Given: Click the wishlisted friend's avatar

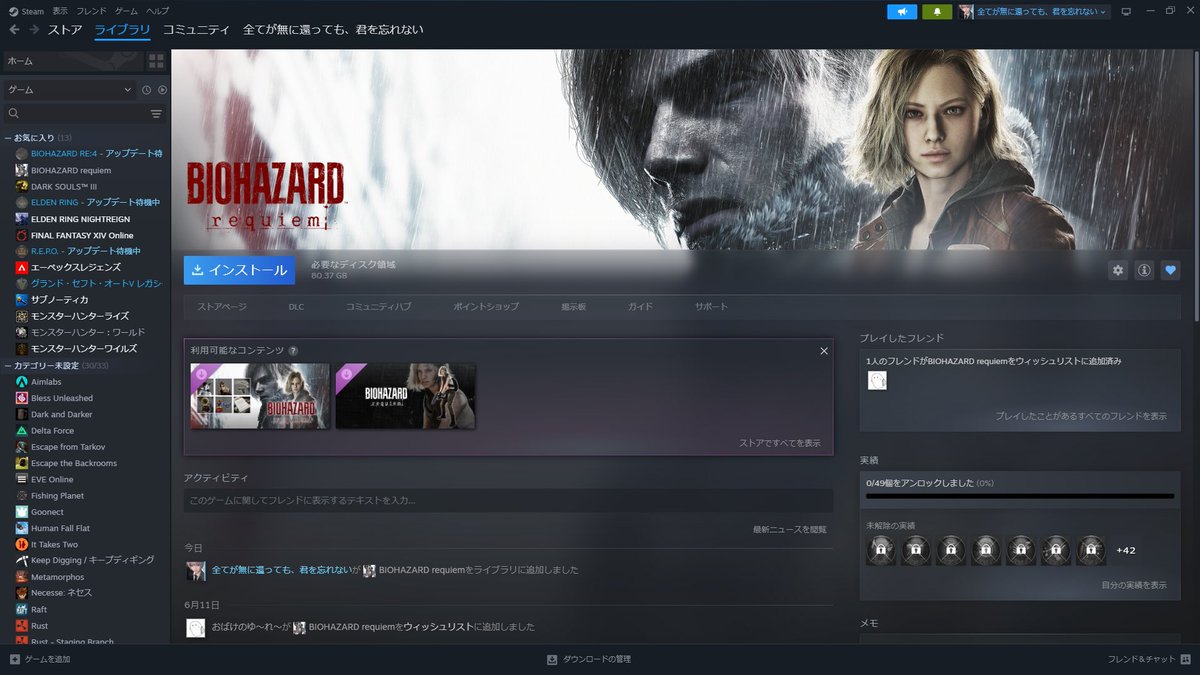Looking at the screenshot, I should pyautogui.click(x=877, y=380).
